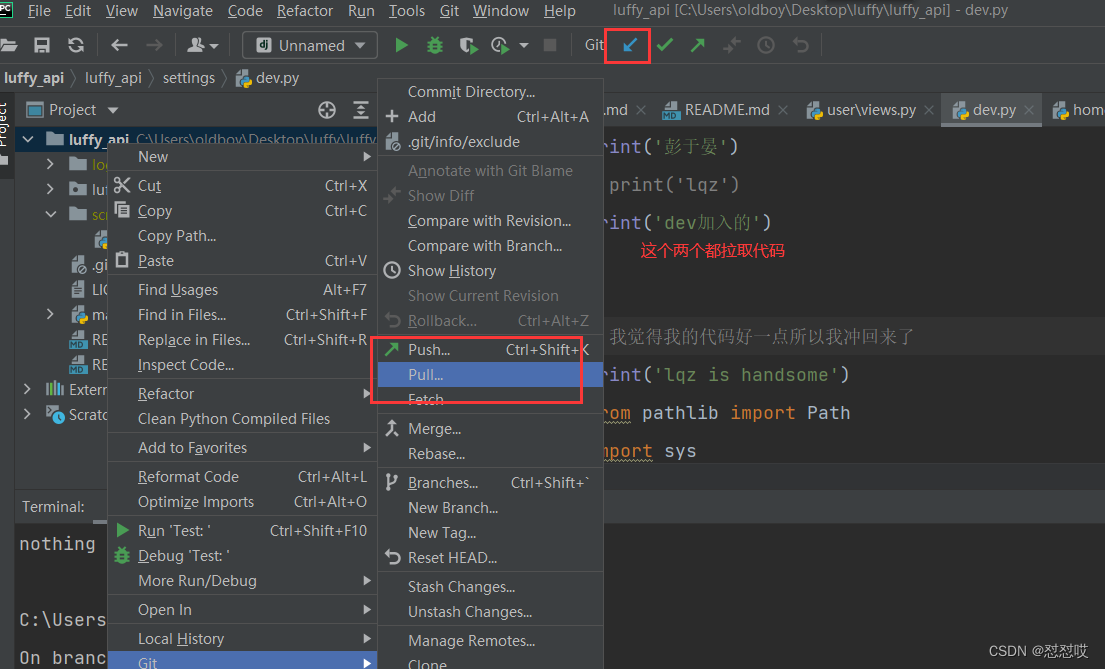This screenshot has width=1105, height=669.
Task: Open the Refactor menu in menu bar
Action: pos(304,11)
